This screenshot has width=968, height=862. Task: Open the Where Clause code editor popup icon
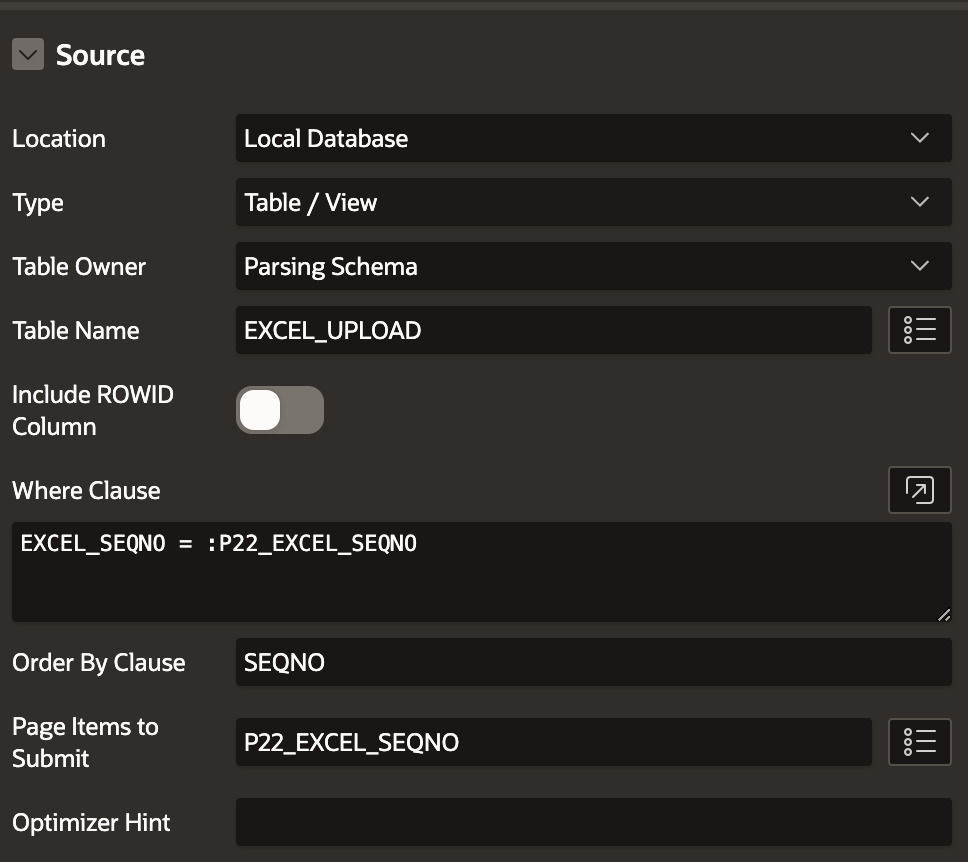[919, 490]
